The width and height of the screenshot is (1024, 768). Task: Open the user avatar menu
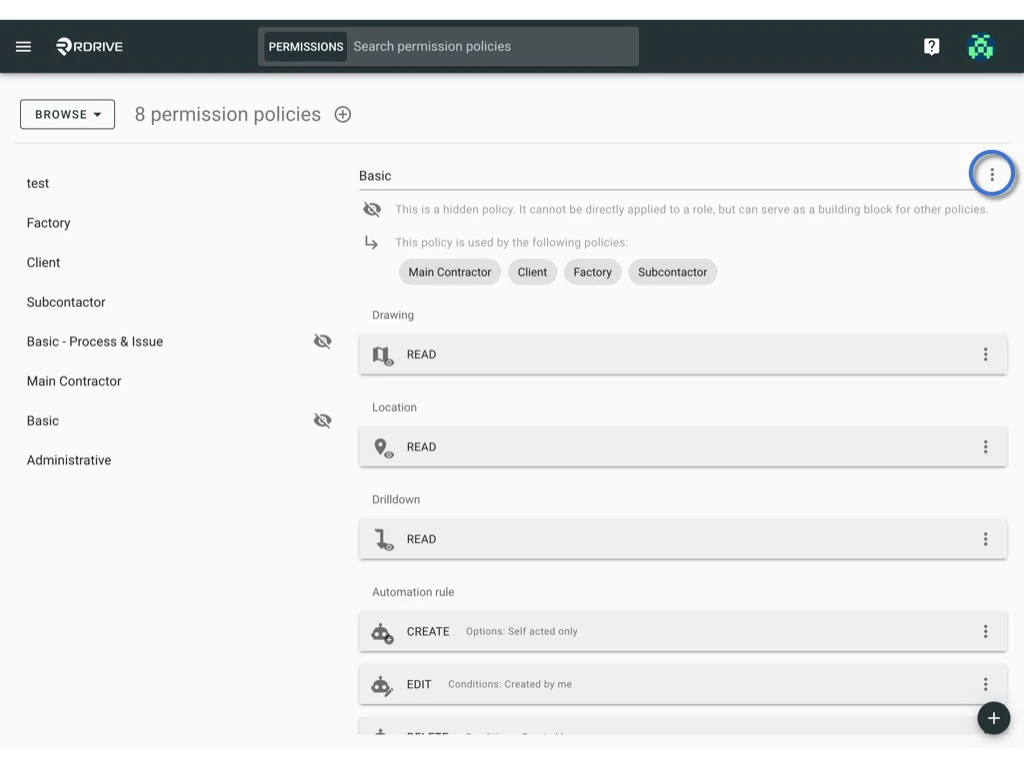981,45
